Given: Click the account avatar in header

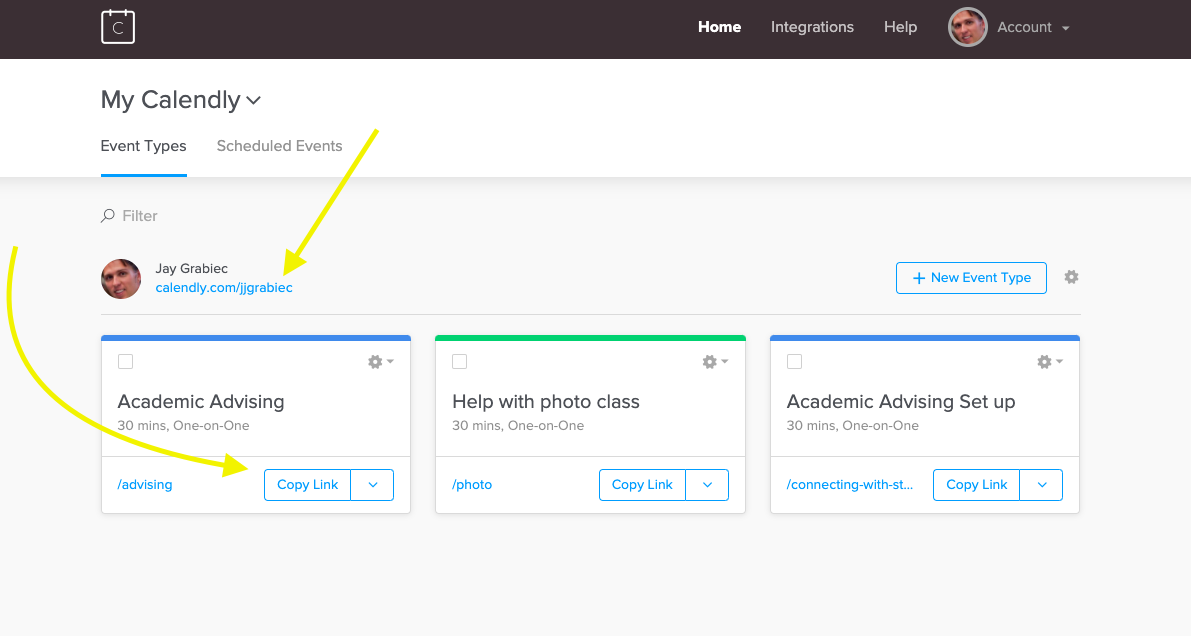Looking at the screenshot, I should coord(967,27).
